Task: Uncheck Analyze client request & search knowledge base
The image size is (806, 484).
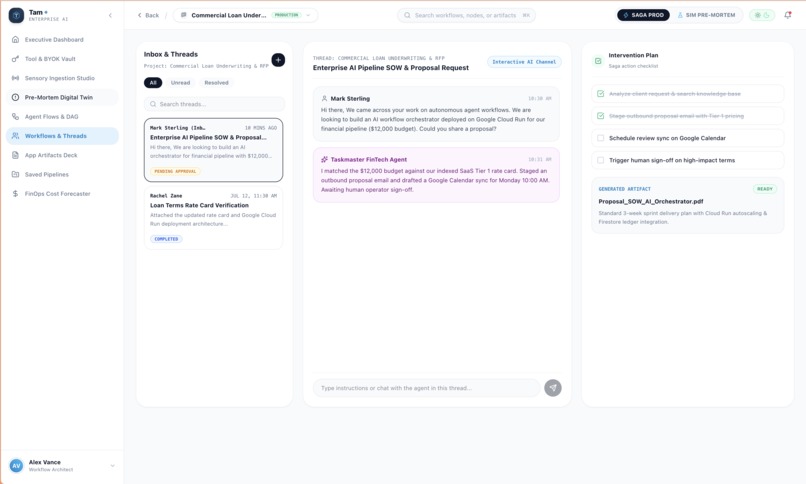Action: (x=600, y=94)
